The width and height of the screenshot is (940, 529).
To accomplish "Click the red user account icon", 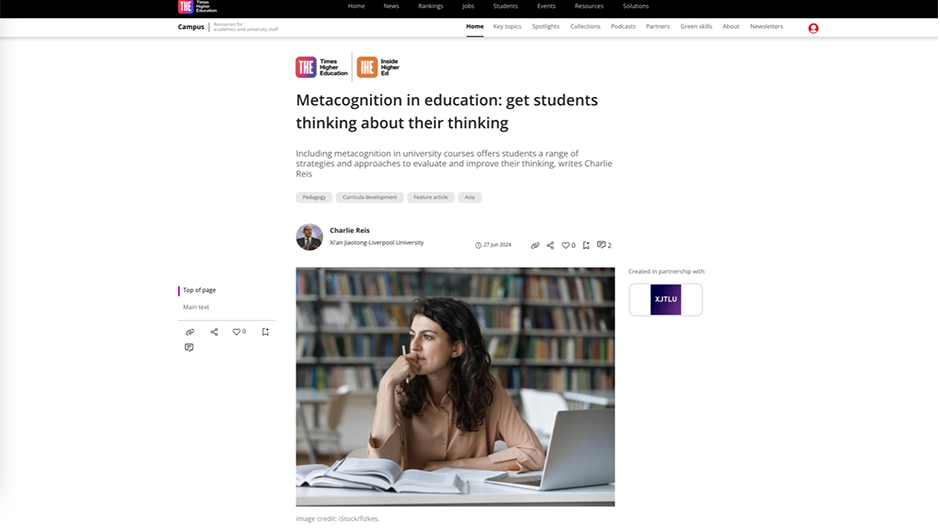I will [813, 28].
